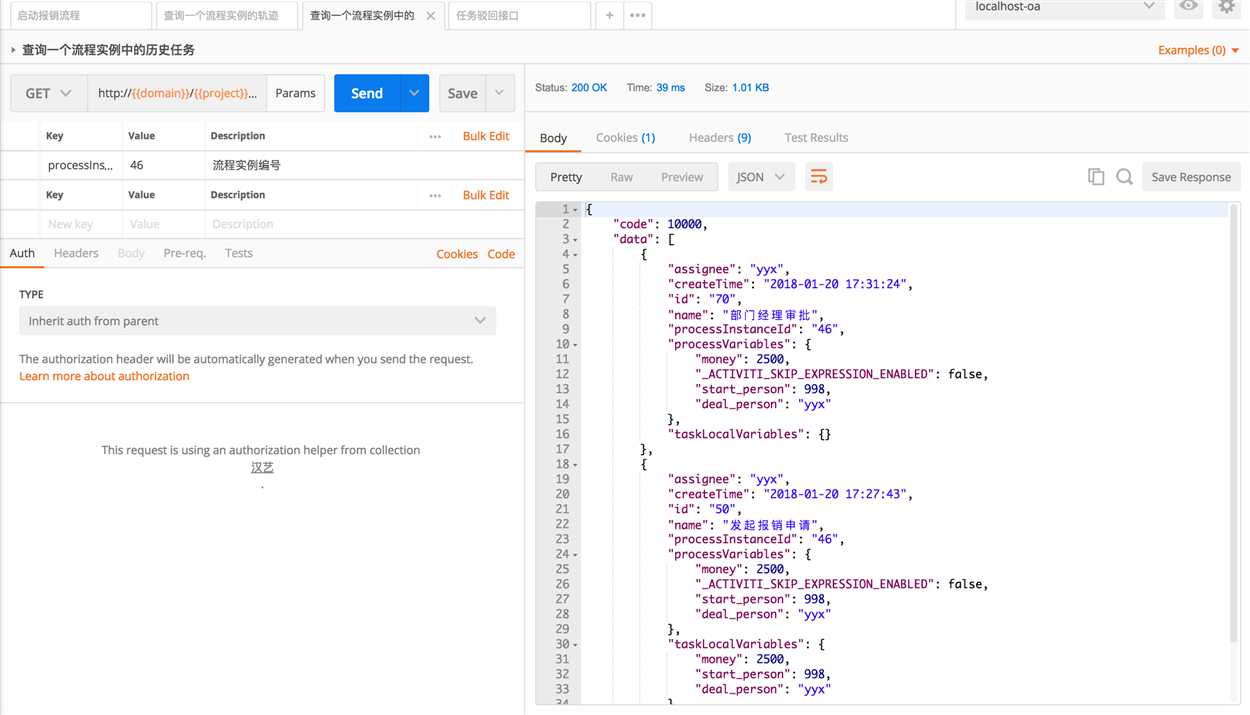Switch to the Tests request tab
Image resolution: width=1250 pixels, height=715 pixels.
(x=239, y=253)
